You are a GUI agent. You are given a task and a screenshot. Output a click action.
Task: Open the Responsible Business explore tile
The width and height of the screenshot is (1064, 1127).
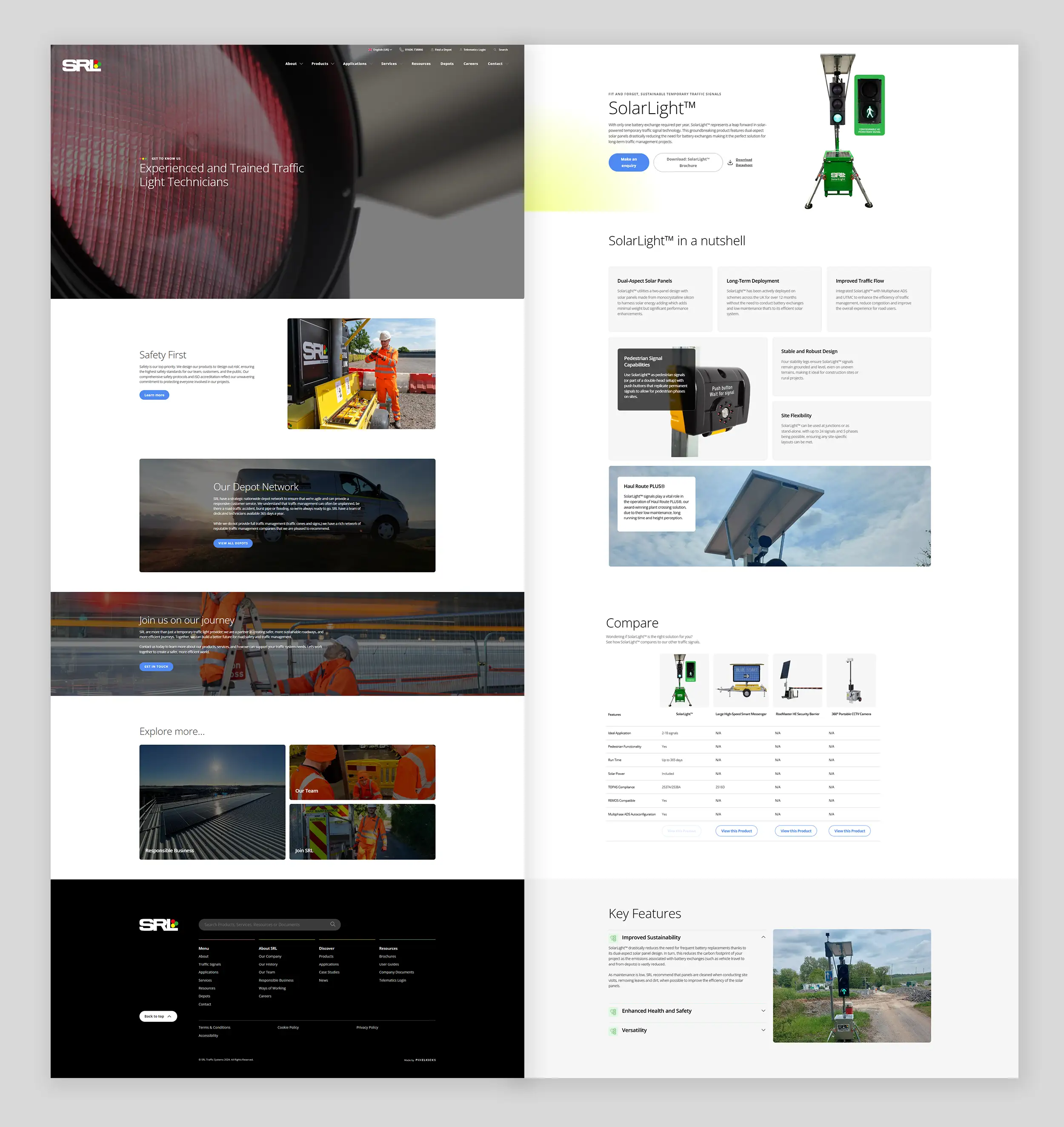pos(213,802)
